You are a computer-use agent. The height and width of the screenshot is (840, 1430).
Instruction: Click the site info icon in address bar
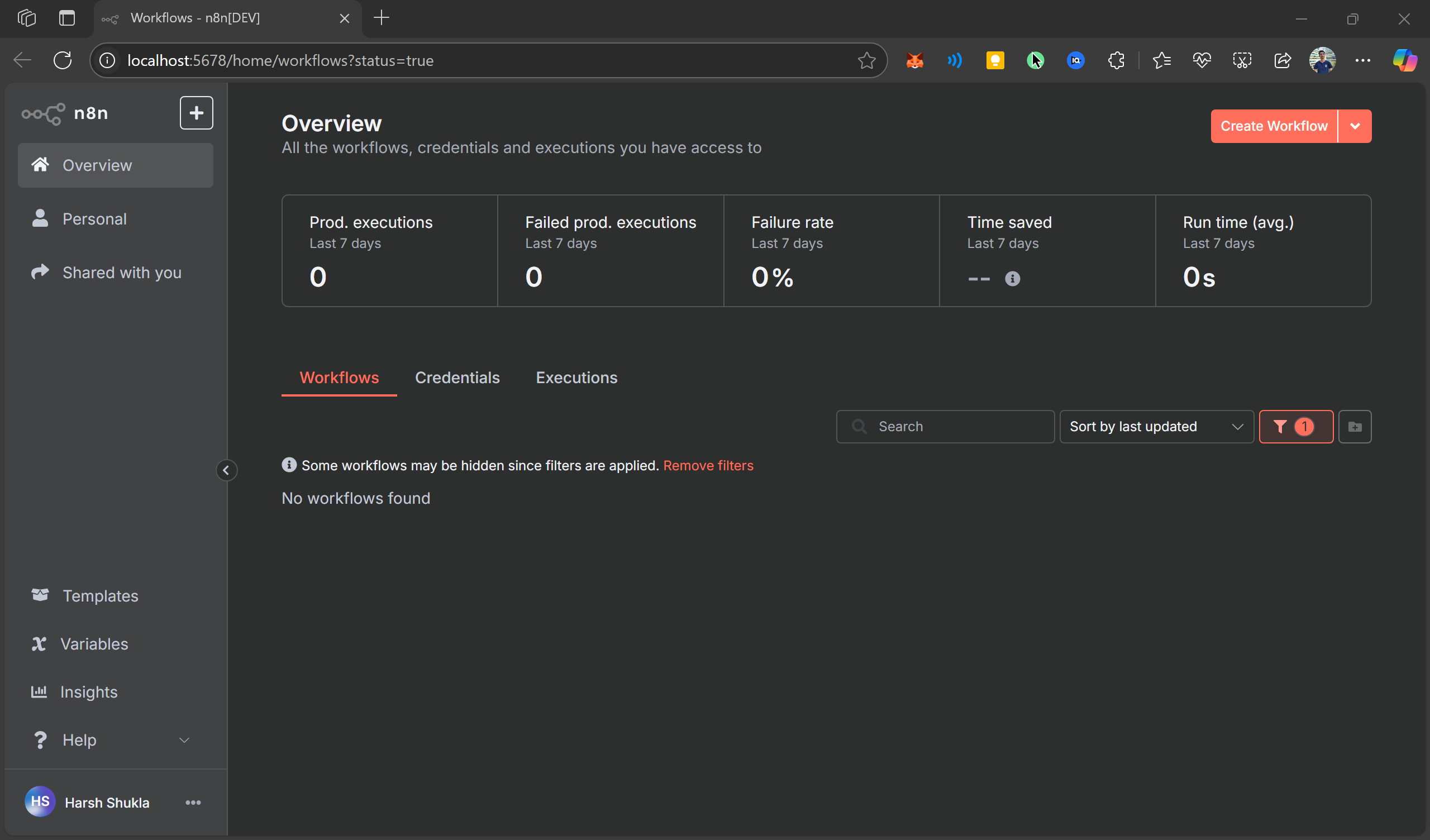coord(107,60)
